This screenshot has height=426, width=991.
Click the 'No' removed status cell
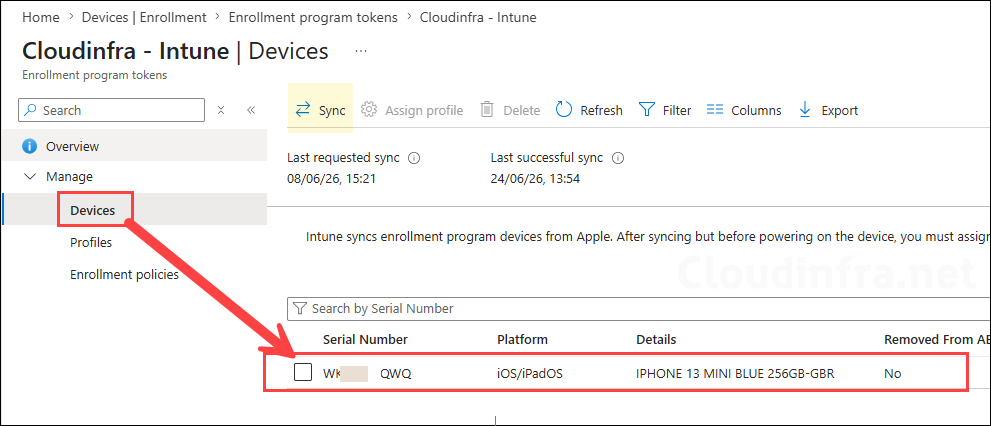click(x=892, y=374)
